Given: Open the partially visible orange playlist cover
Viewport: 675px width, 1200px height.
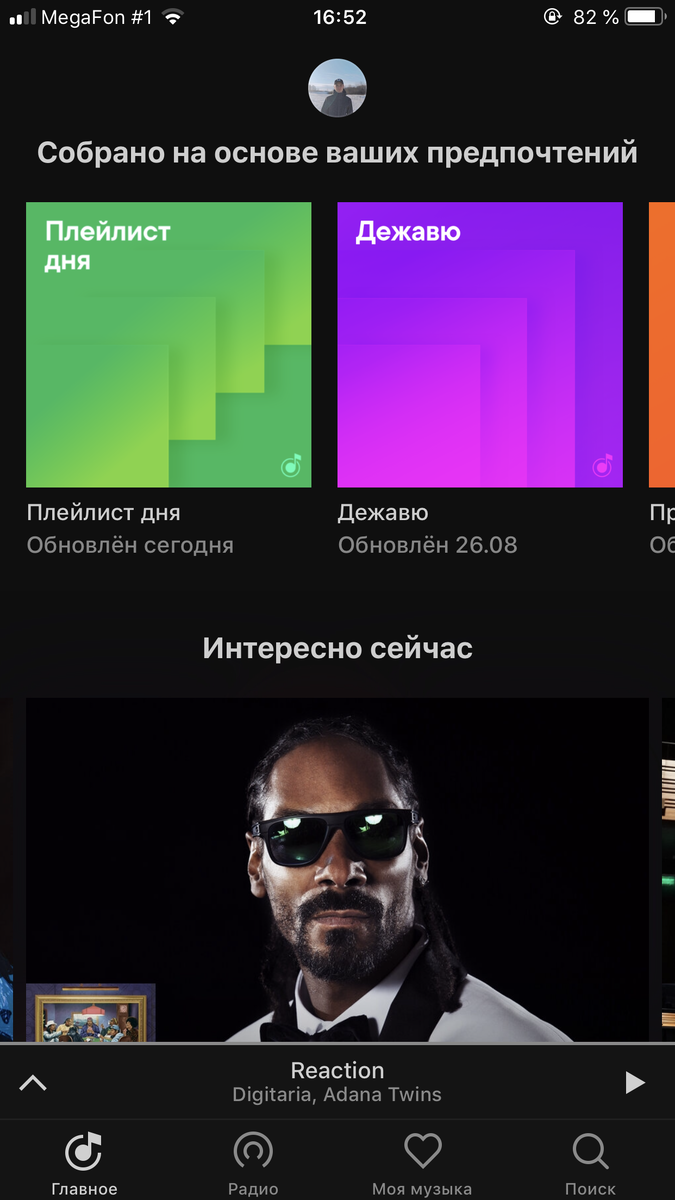Looking at the screenshot, I should coord(662,345).
